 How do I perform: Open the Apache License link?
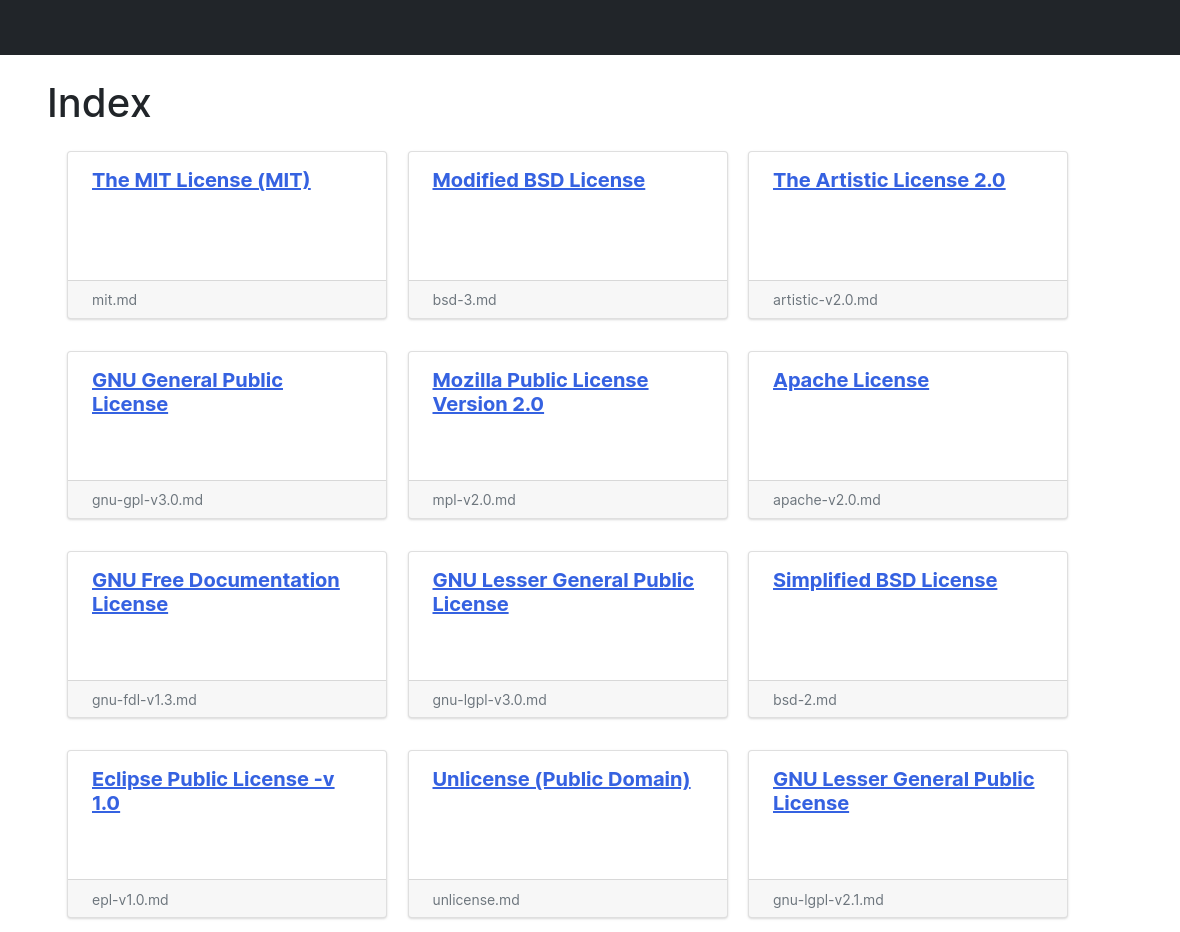(850, 380)
